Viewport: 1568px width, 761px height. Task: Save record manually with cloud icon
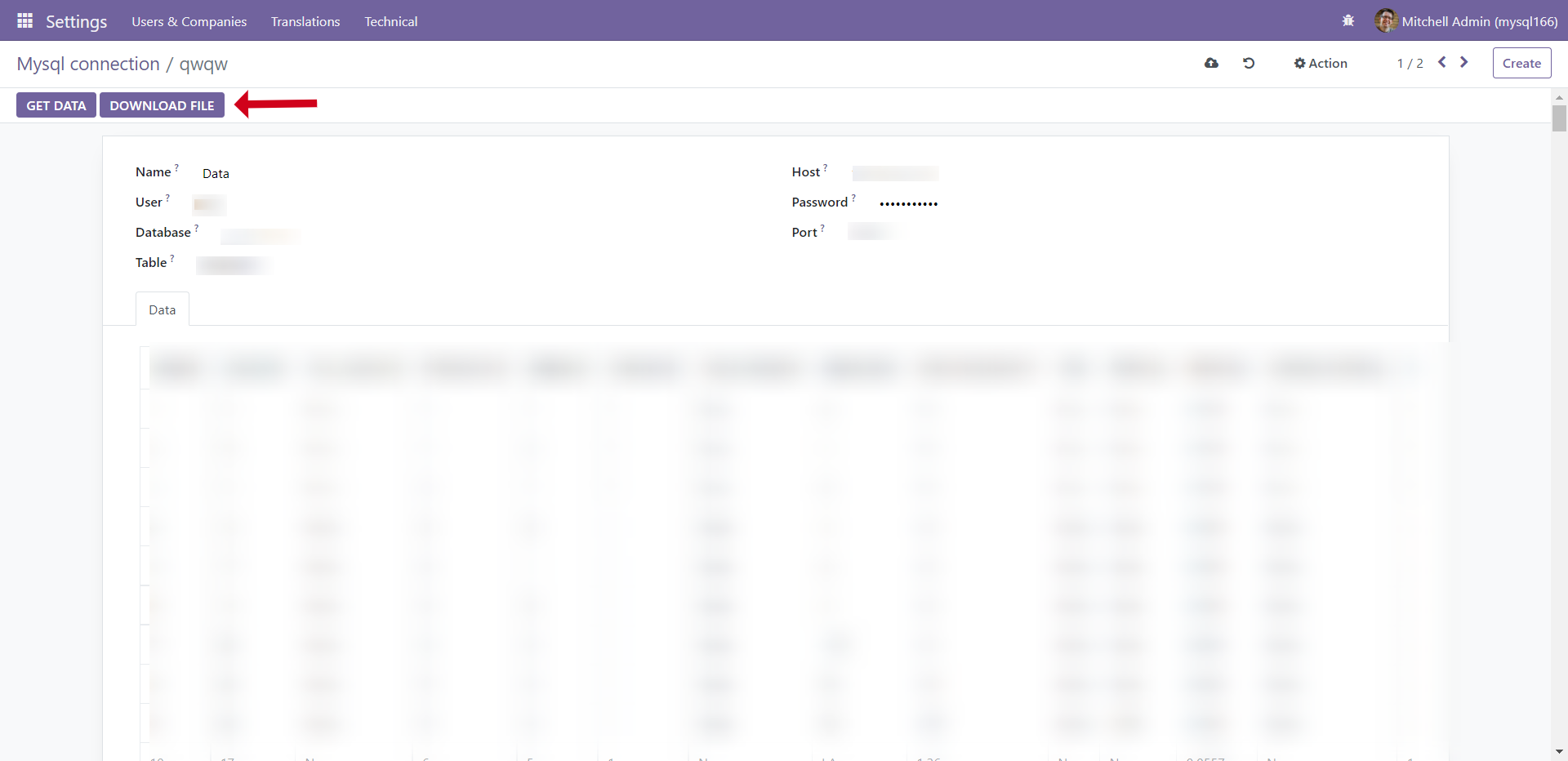(x=1211, y=63)
